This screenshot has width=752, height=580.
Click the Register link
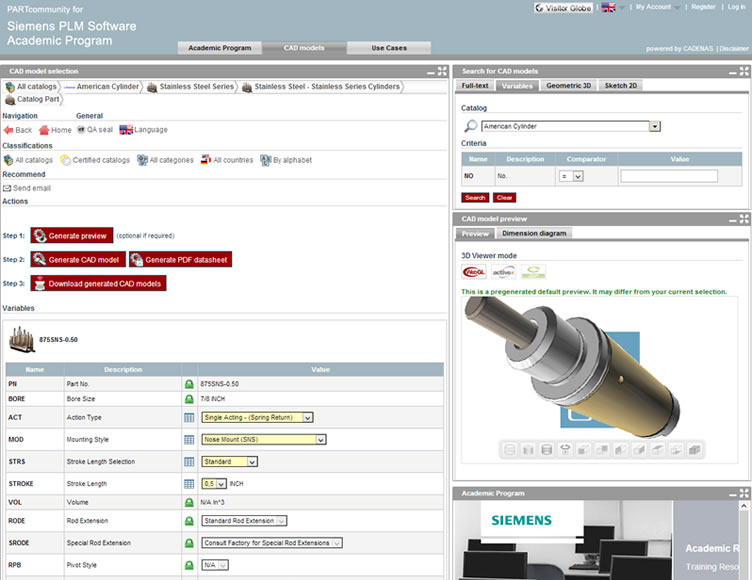coord(703,7)
